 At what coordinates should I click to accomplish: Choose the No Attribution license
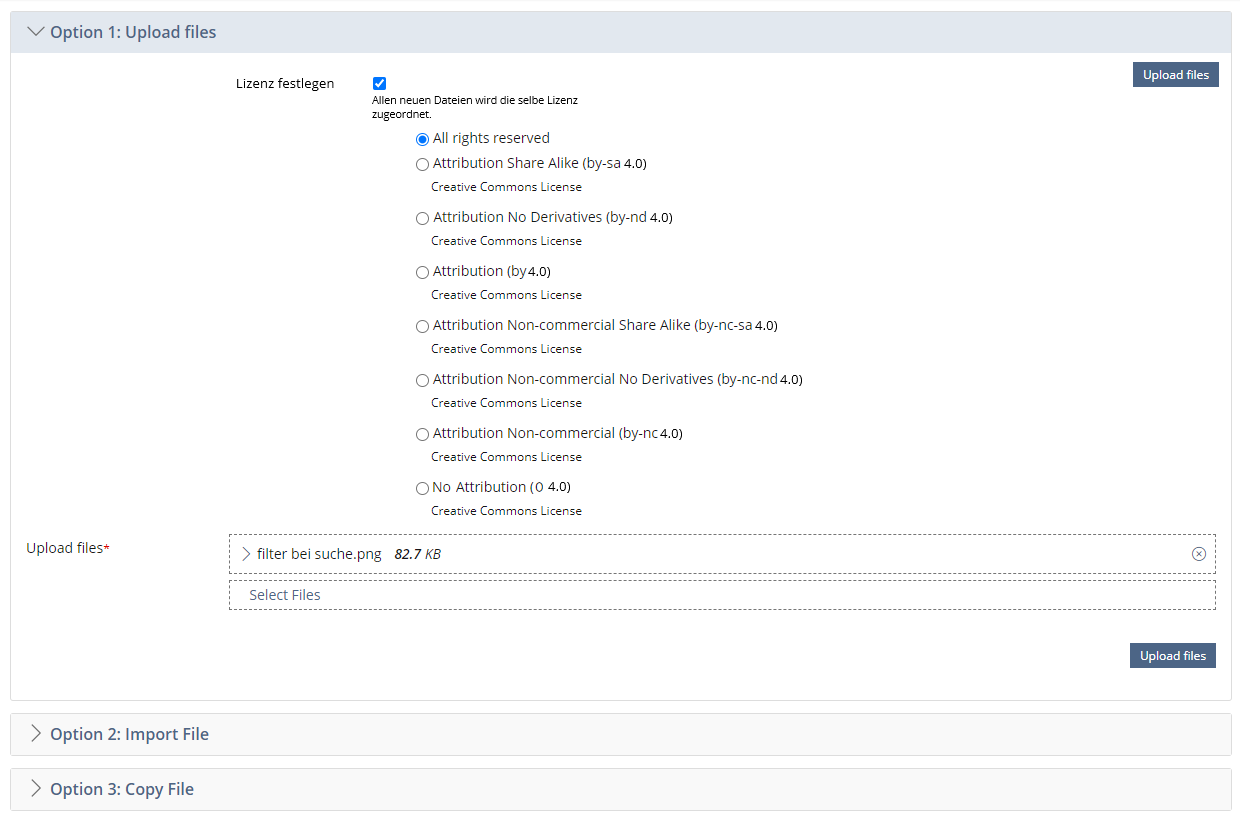(x=422, y=488)
